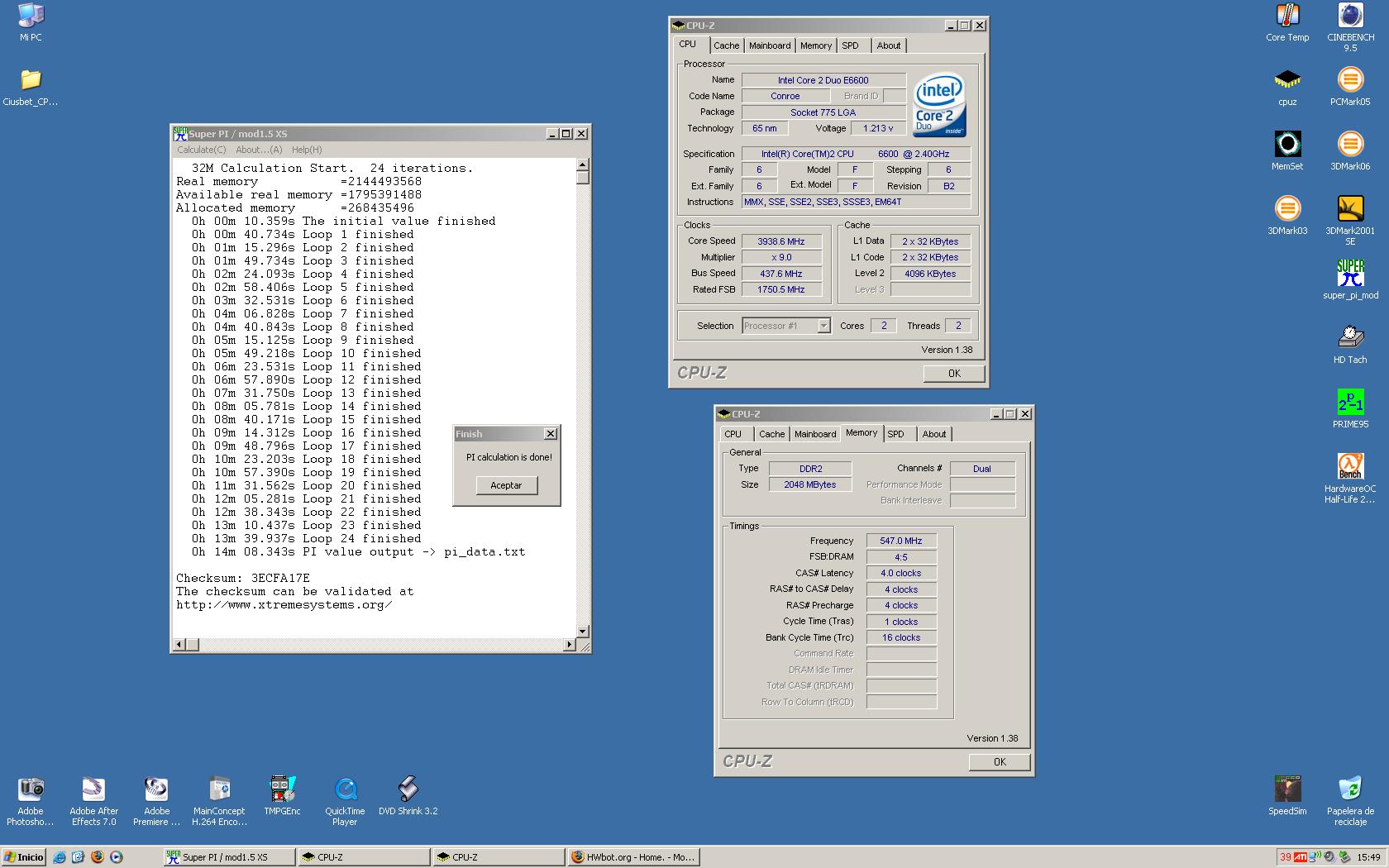The height and width of the screenshot is (868, 1389).
Task: Switch to Mainboard tab in top CPU-Z
Action: pyautogui.click(x=770, y=45)
